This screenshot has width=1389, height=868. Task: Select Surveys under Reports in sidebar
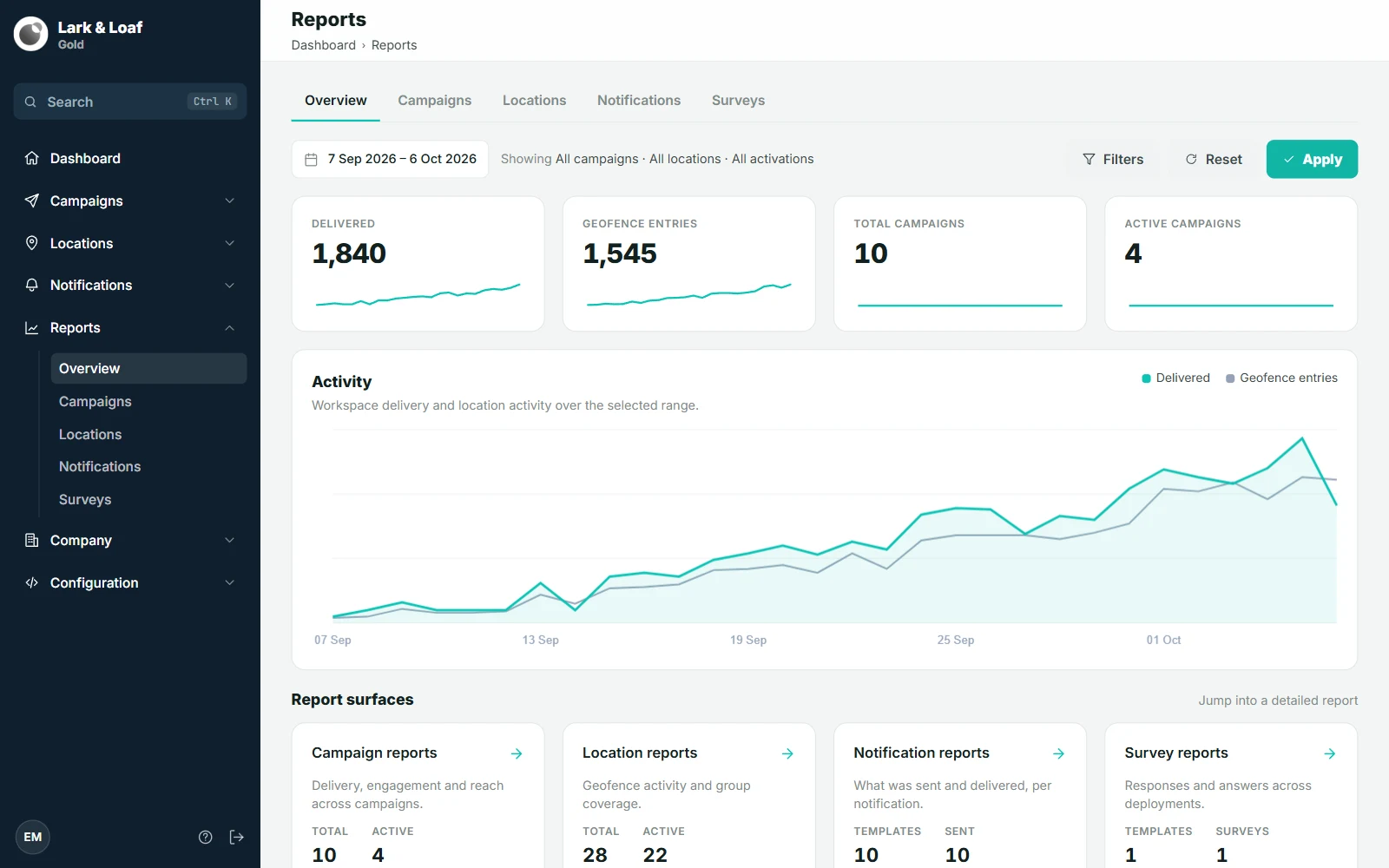(148, 499)
